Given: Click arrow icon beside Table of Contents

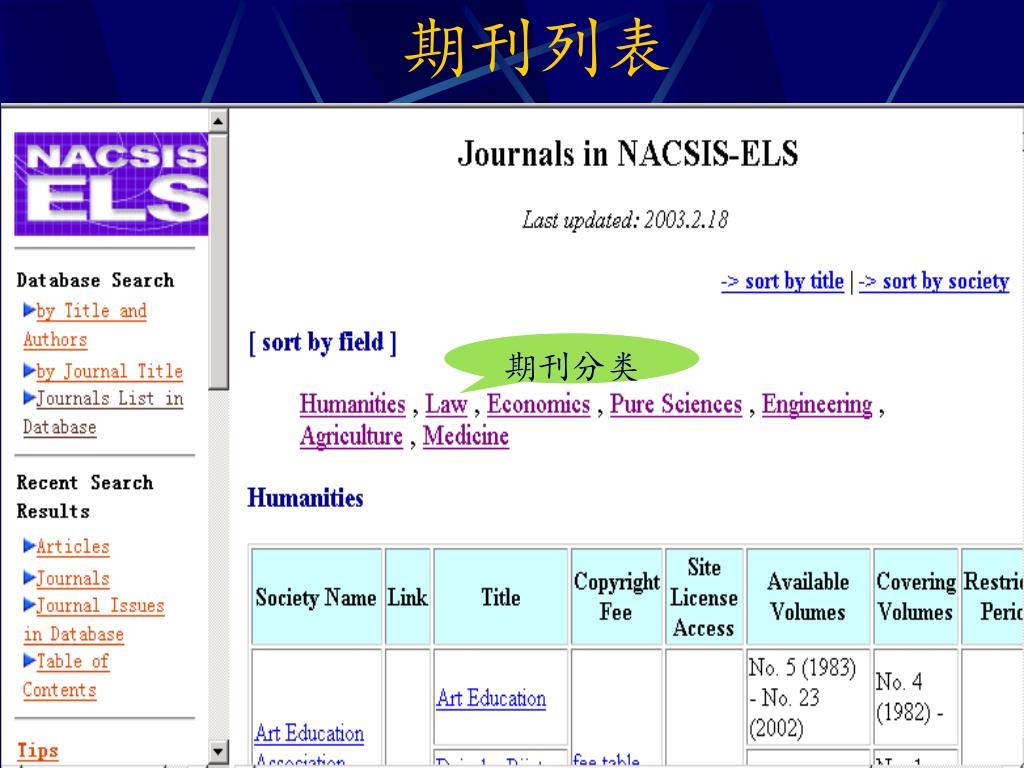Looking at the screenshot, I should click(x=29, y=660).
